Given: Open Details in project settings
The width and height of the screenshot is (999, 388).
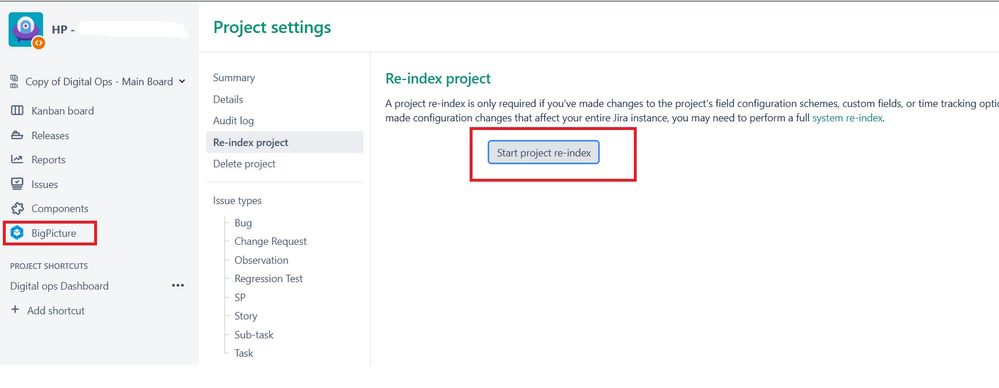Looking at the screenshot, I should [228, 99].
